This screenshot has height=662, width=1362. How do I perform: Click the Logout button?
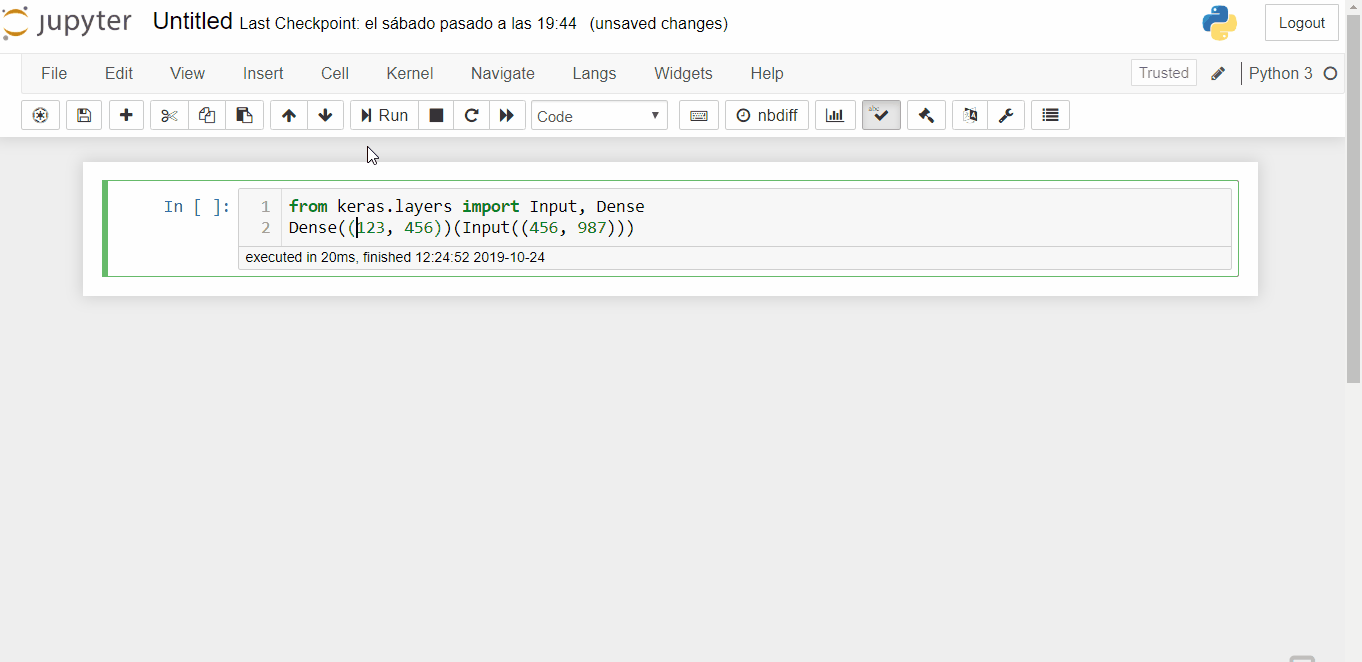click(1301, 22)
